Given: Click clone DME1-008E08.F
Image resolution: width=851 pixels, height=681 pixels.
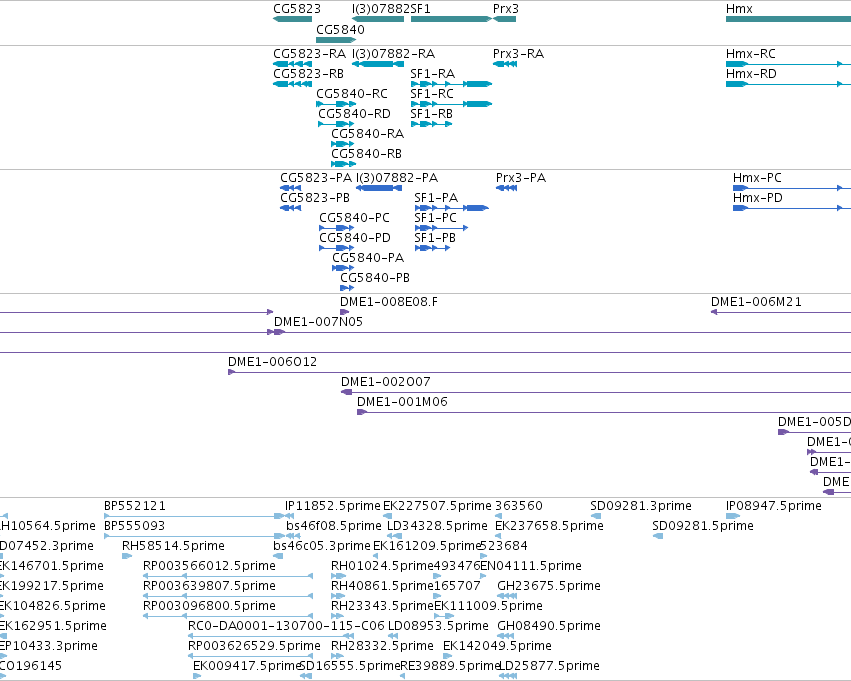Looking at the screenshot, I should (x=389, y=302).
